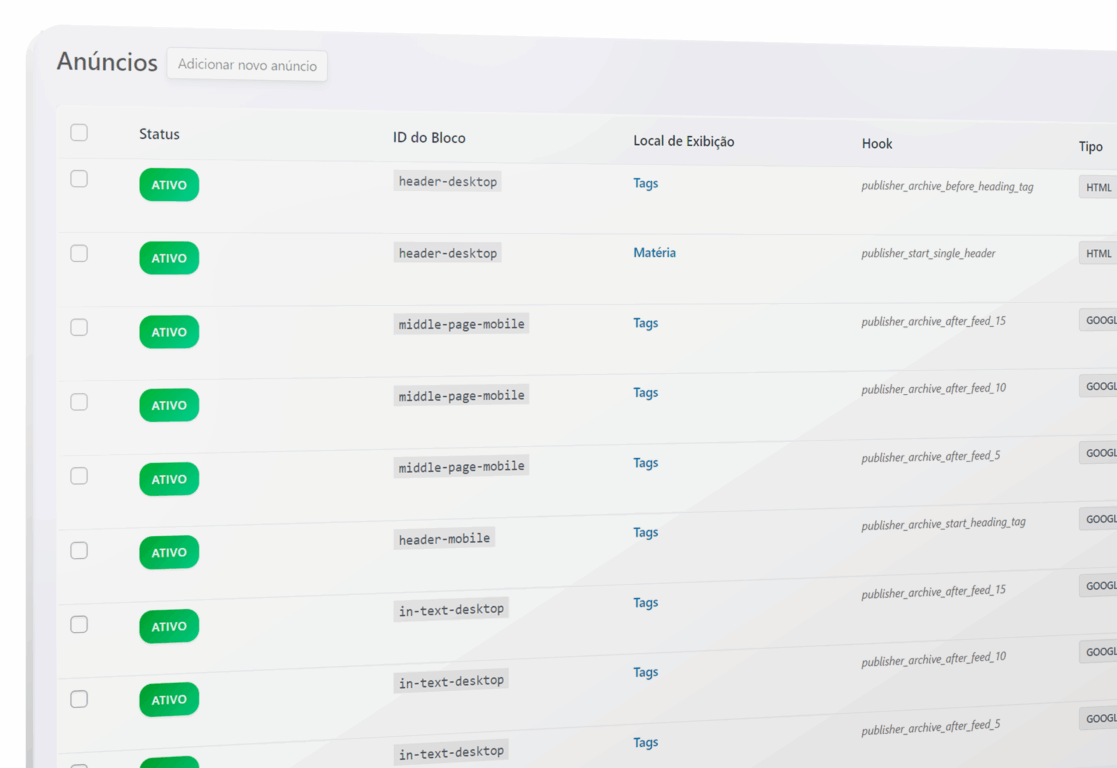Check the header-desktop row with Matéria location
The image size is (1117, 768).
(x=79, y=254)
